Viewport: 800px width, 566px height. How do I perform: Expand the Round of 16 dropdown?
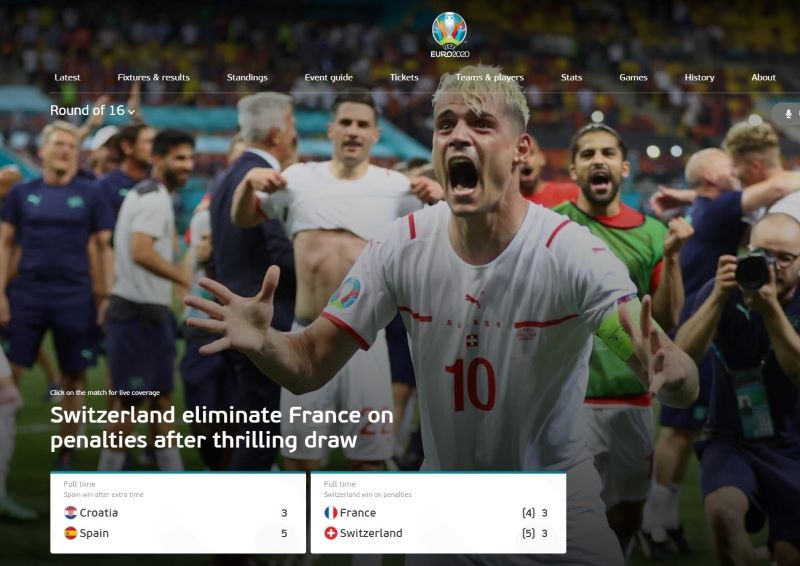tap(92, 110)
